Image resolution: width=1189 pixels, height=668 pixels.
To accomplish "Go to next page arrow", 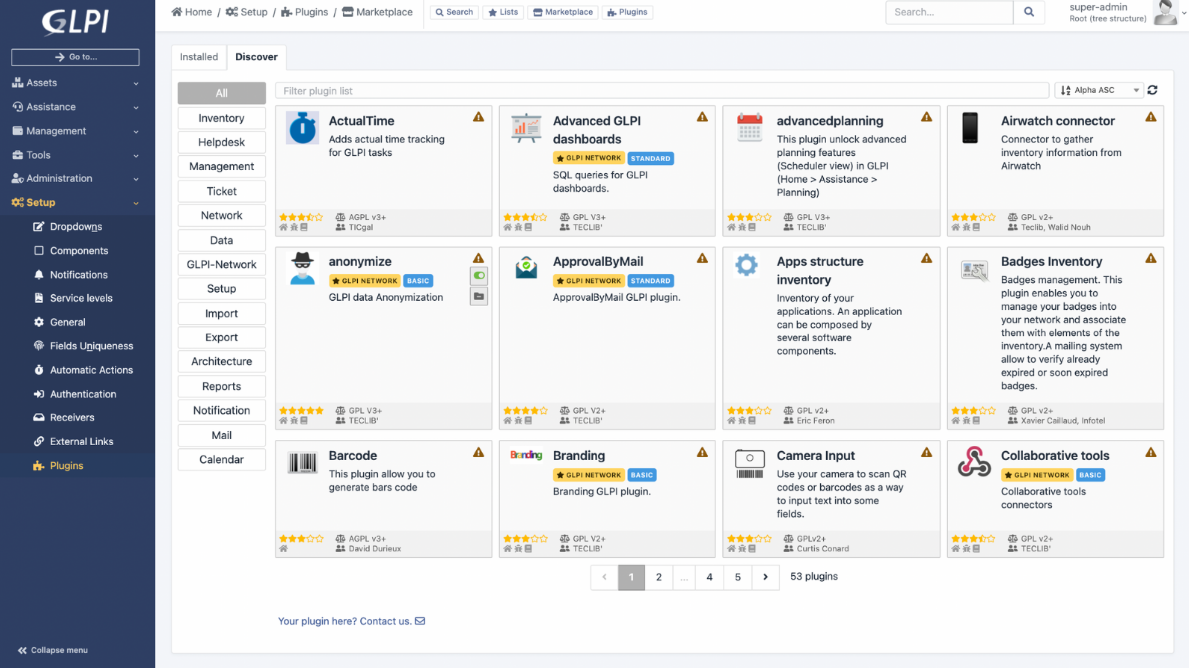I will 765,577.
